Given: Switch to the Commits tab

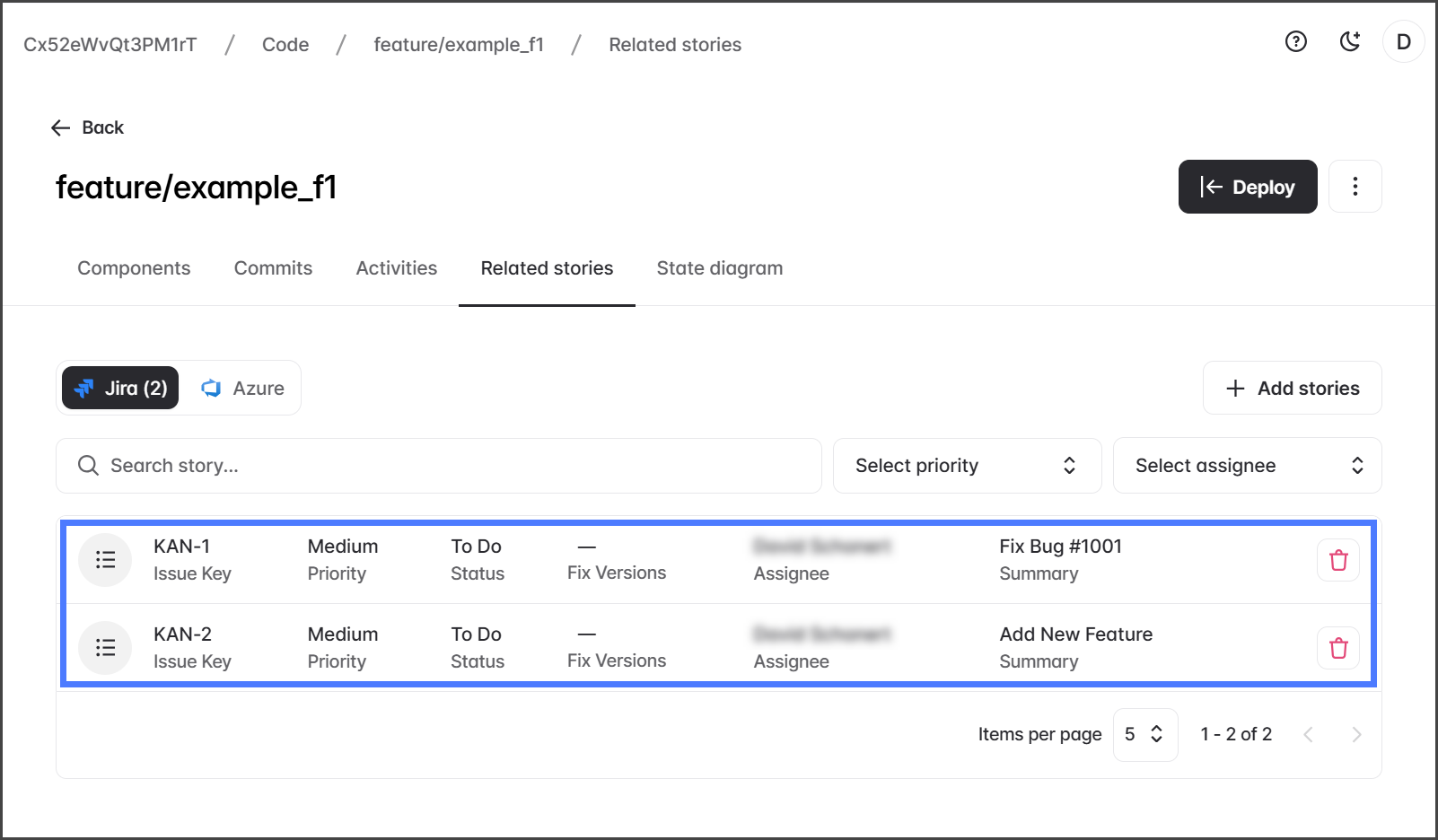Looking at the screenshot, I should [x=273, y=268].
